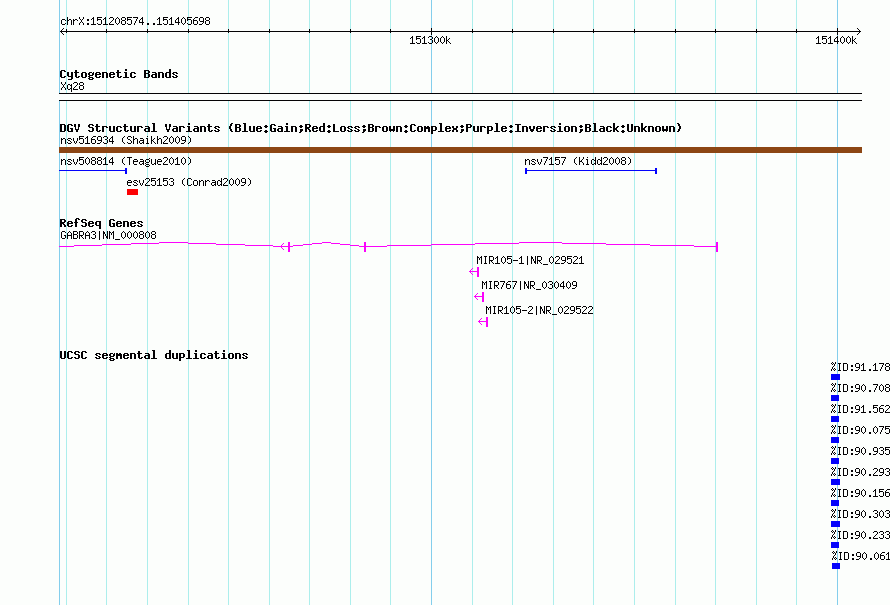Select the blue nsv7157 gain feature line
This screenshot has height=605, width=890.
(x=591, y=171)
